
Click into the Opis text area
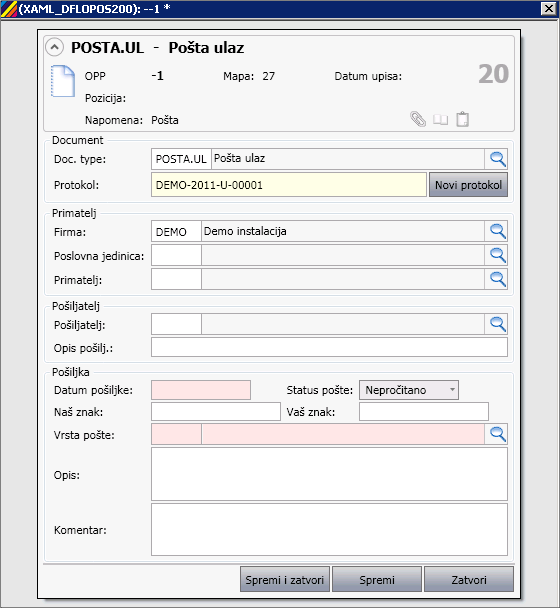click(329, 474)
